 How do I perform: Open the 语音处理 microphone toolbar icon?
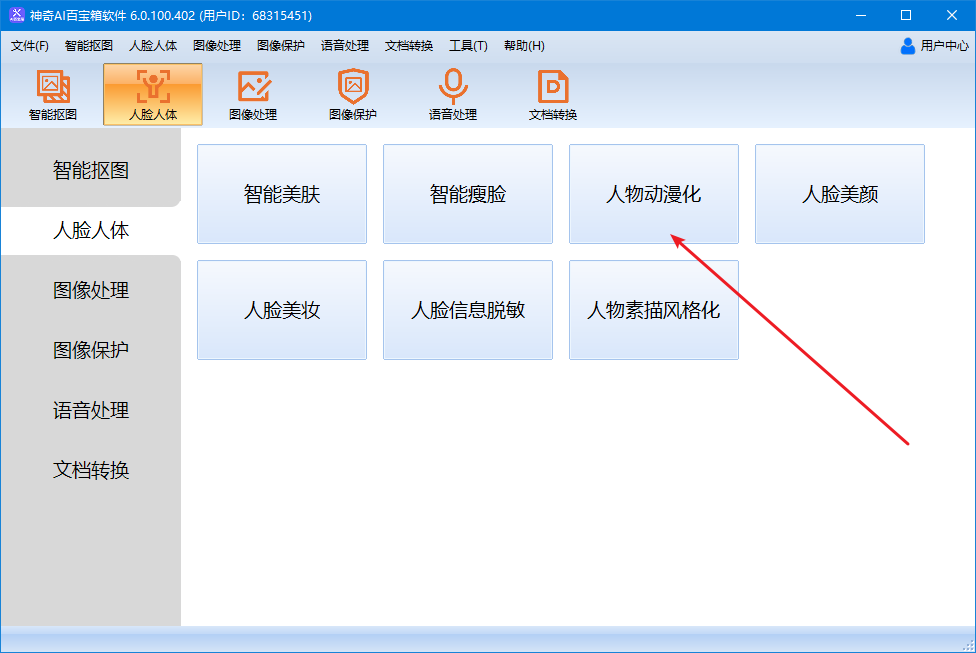pos(453,95)
